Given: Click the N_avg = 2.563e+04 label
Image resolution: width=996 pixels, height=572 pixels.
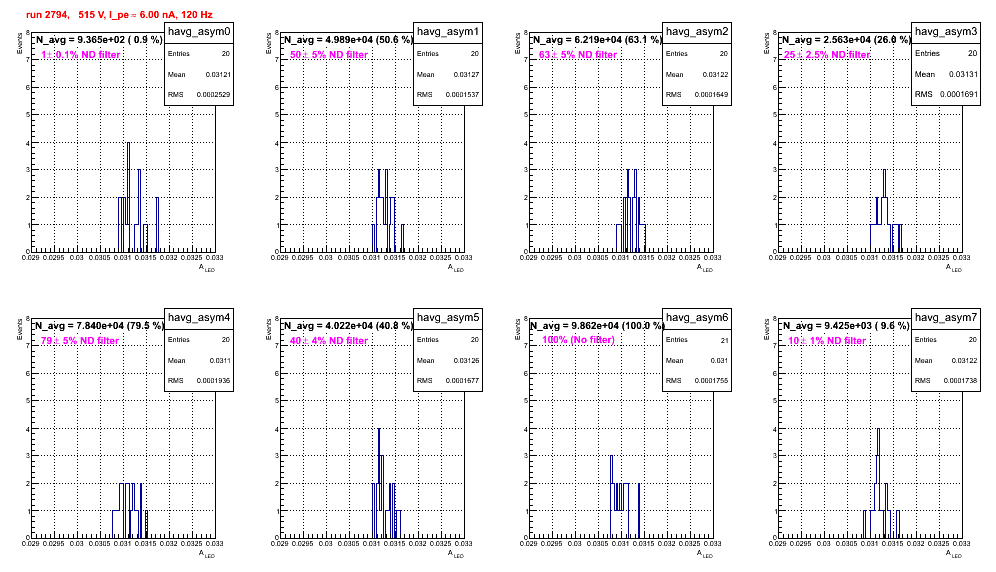Looking at the screenshot, I should click(846, 39).
